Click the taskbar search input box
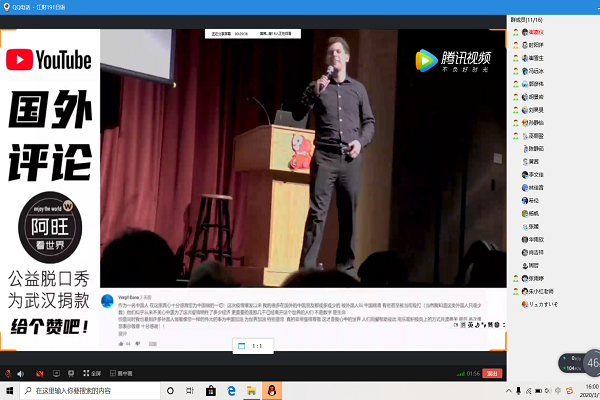This screenshot has height=400, width=600. coord(90,391)
